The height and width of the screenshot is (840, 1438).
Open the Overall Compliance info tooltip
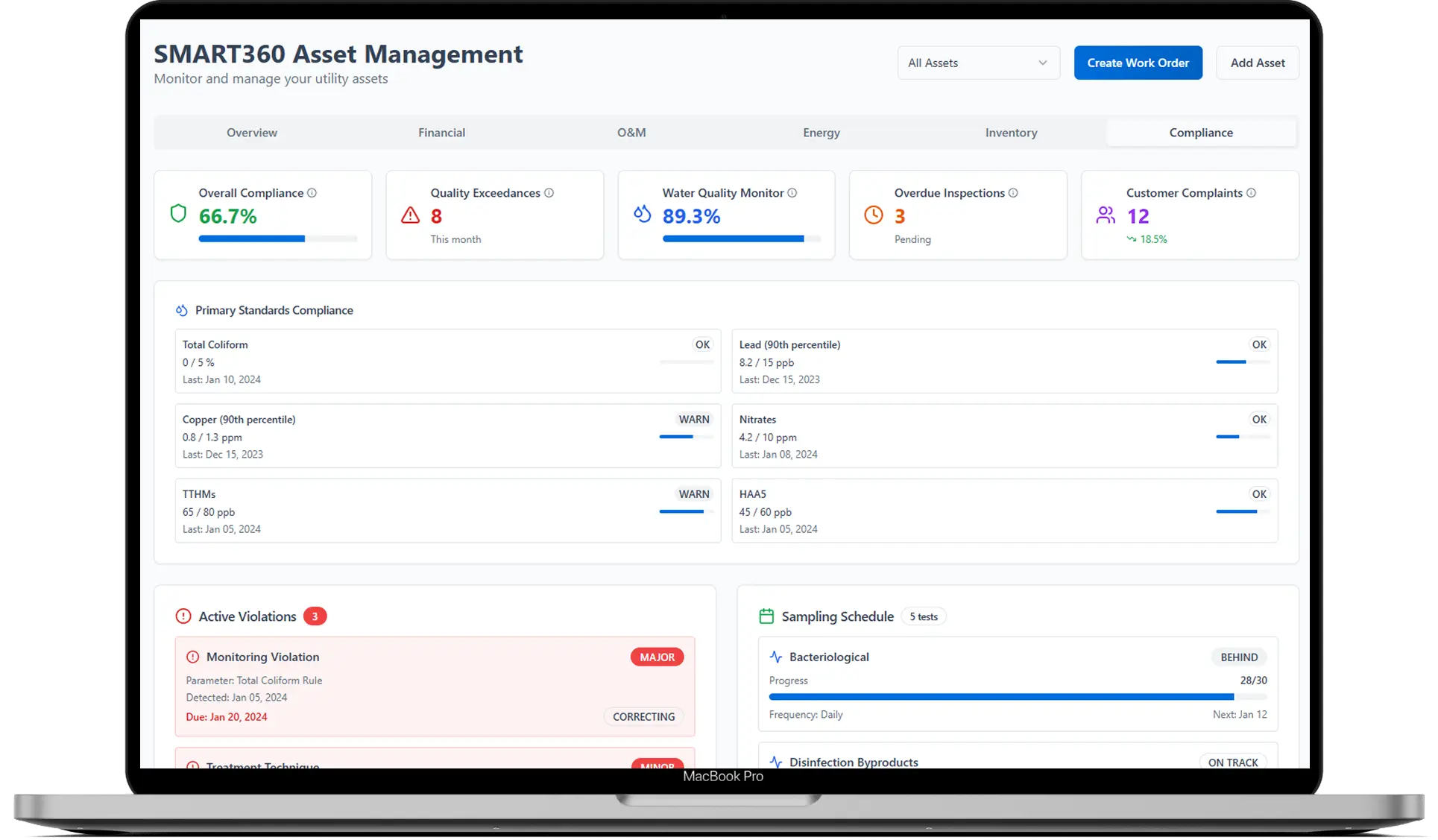[x=312, y=192]
